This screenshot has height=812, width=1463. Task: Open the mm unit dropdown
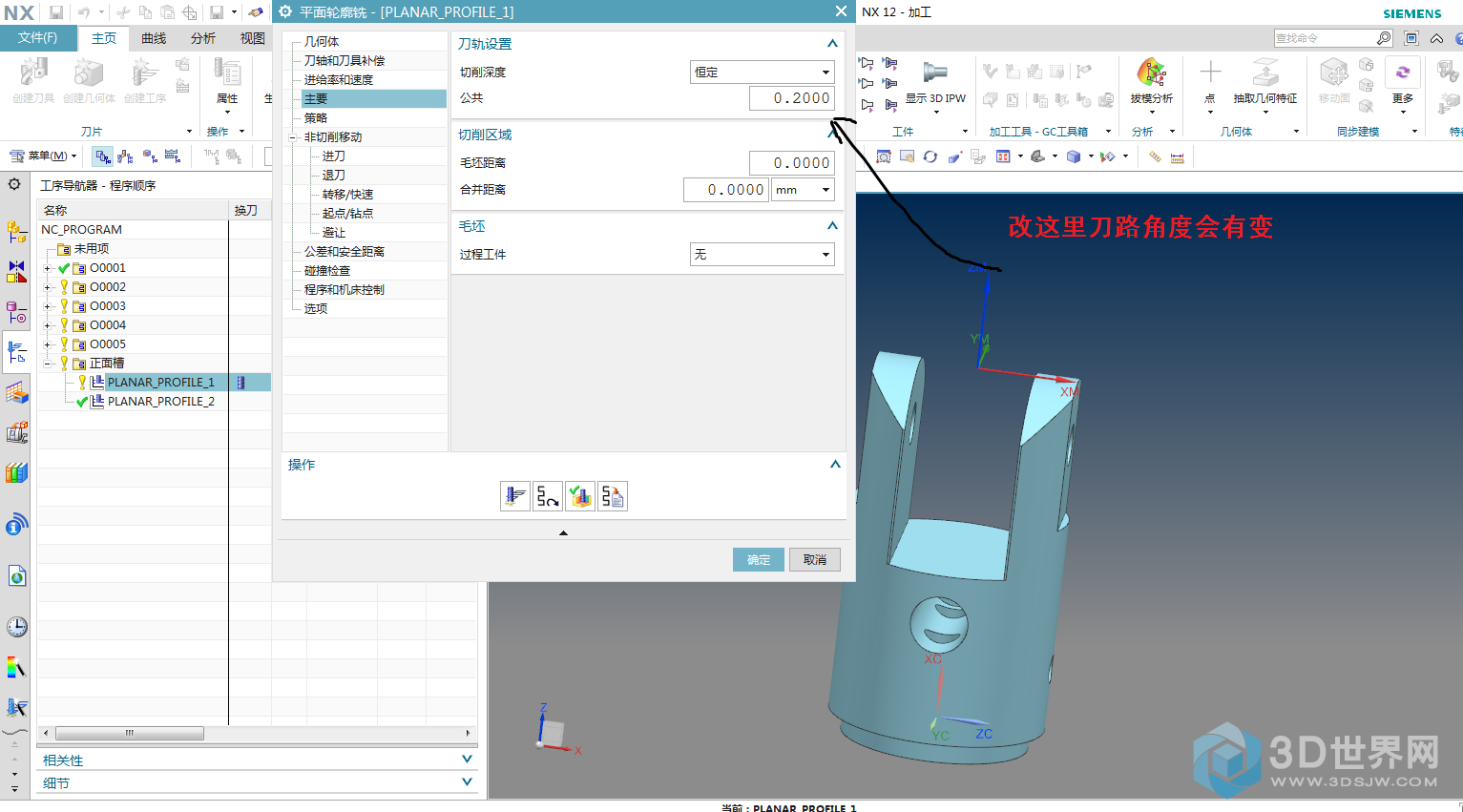click(x=803, y=190)
